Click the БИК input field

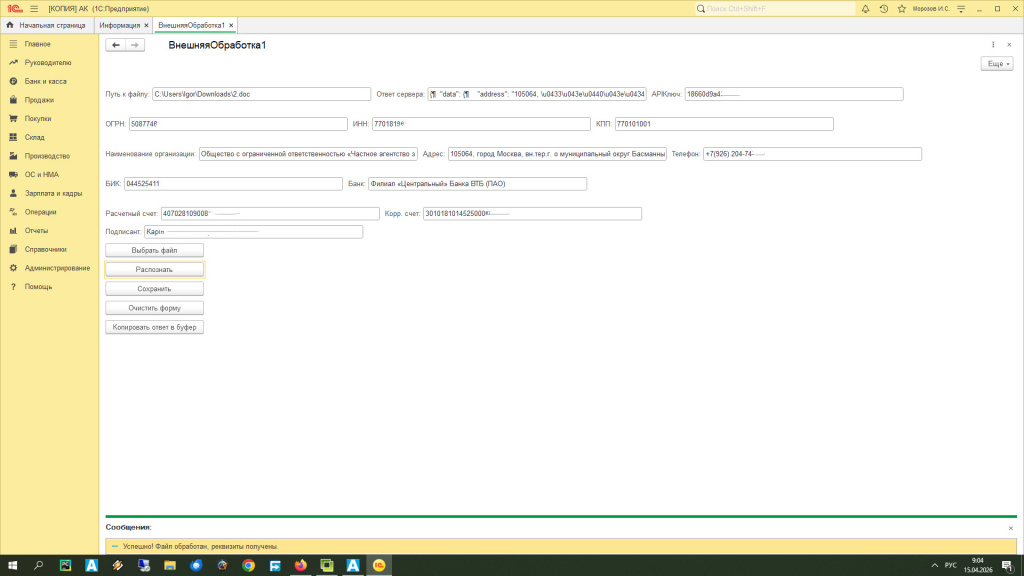[x=233, y=184]
